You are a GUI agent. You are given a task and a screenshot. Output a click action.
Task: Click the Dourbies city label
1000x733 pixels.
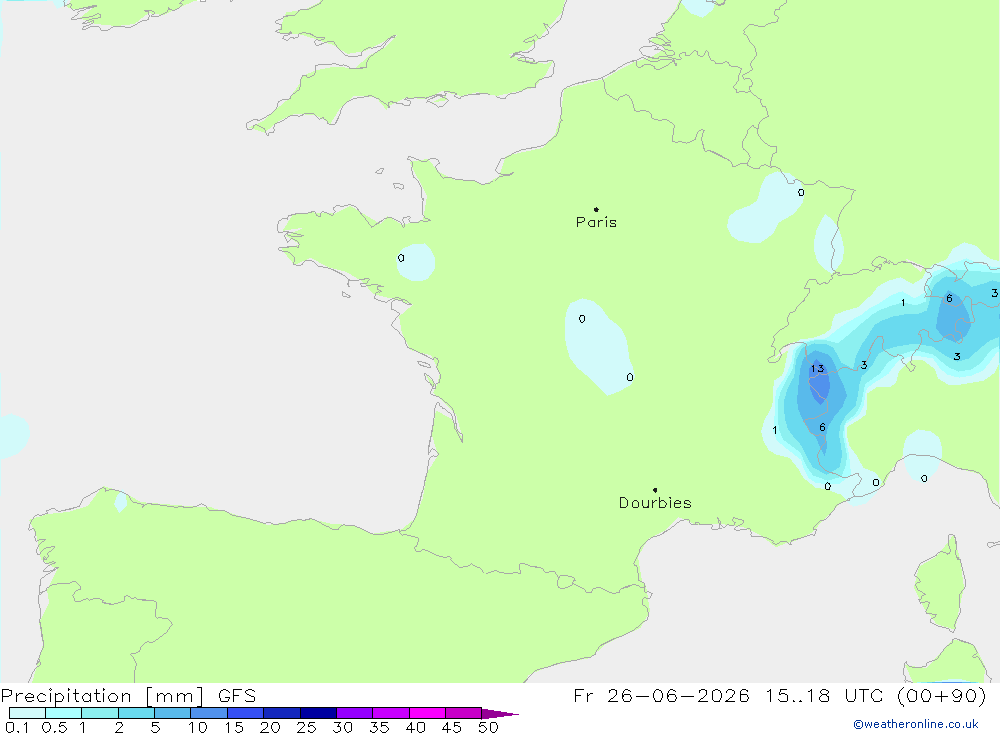[655, 503]
